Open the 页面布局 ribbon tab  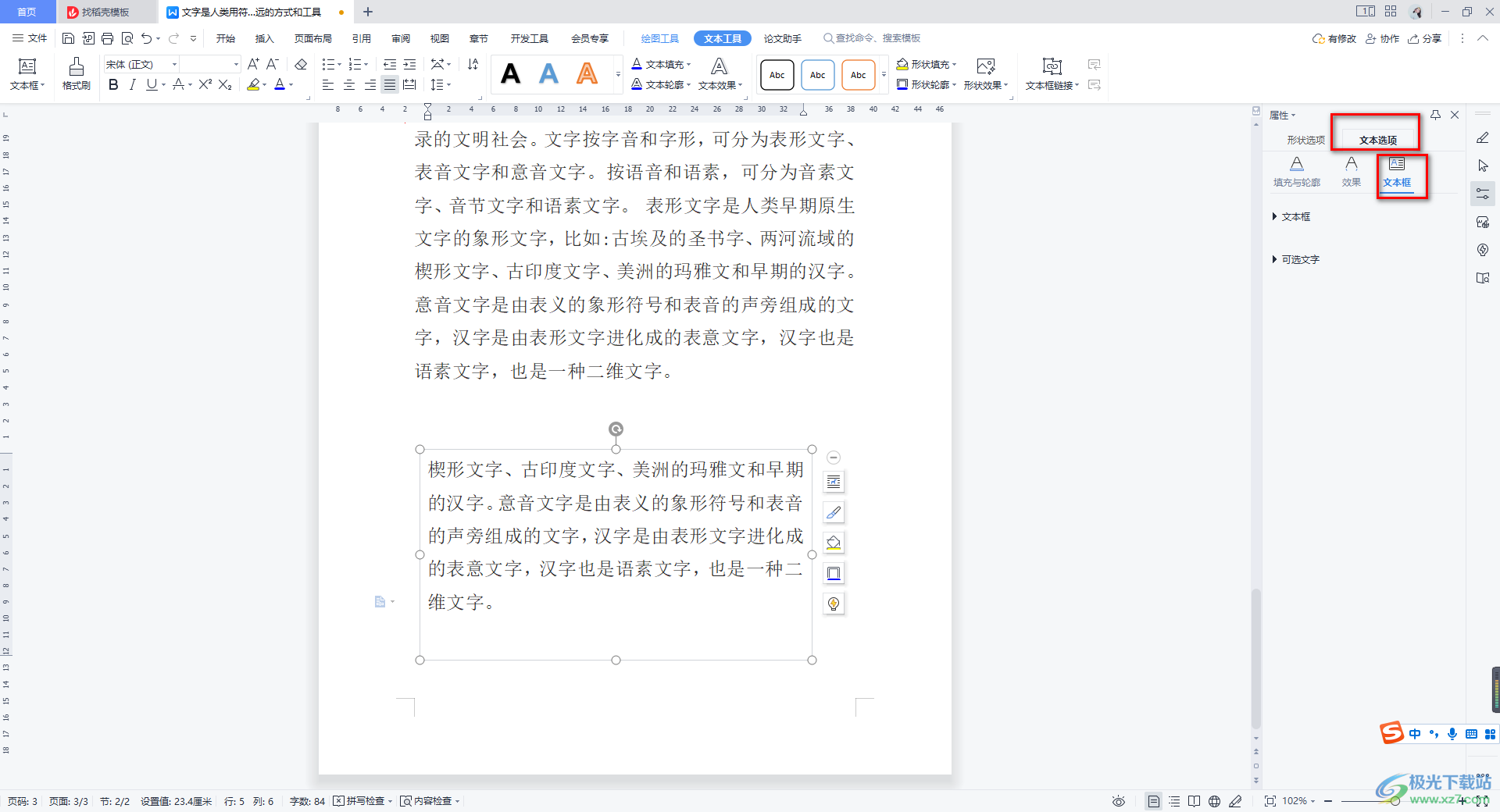pos(313,38)
